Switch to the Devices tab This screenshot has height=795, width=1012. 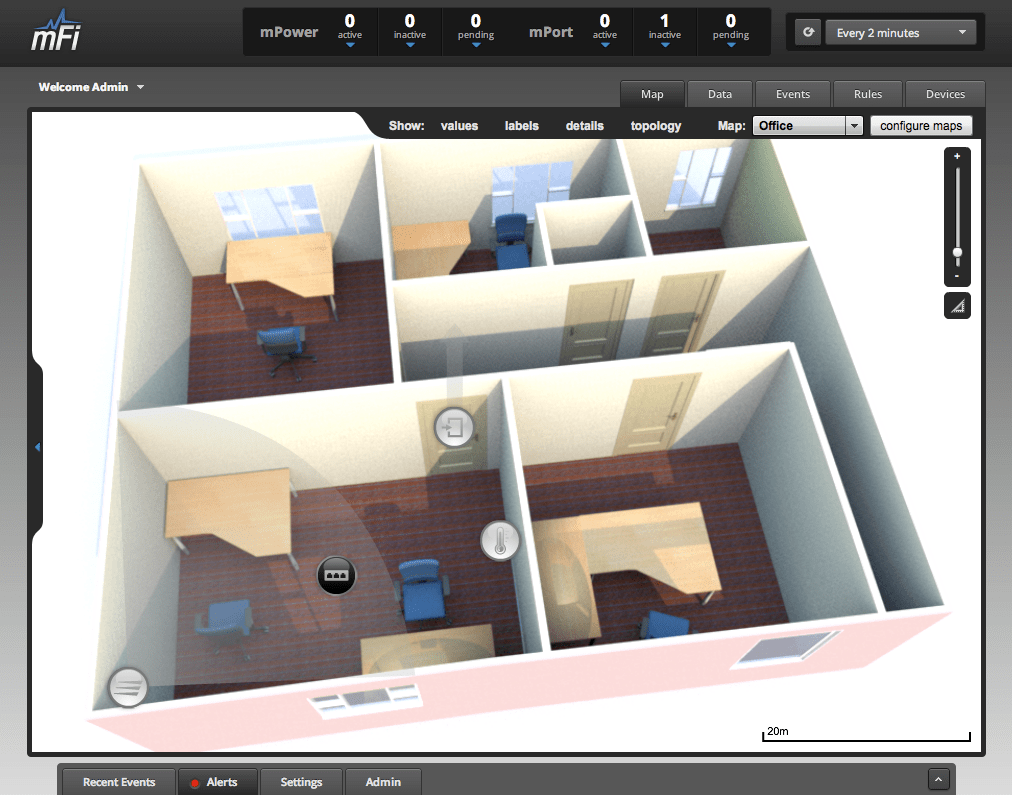pos(945,93)
